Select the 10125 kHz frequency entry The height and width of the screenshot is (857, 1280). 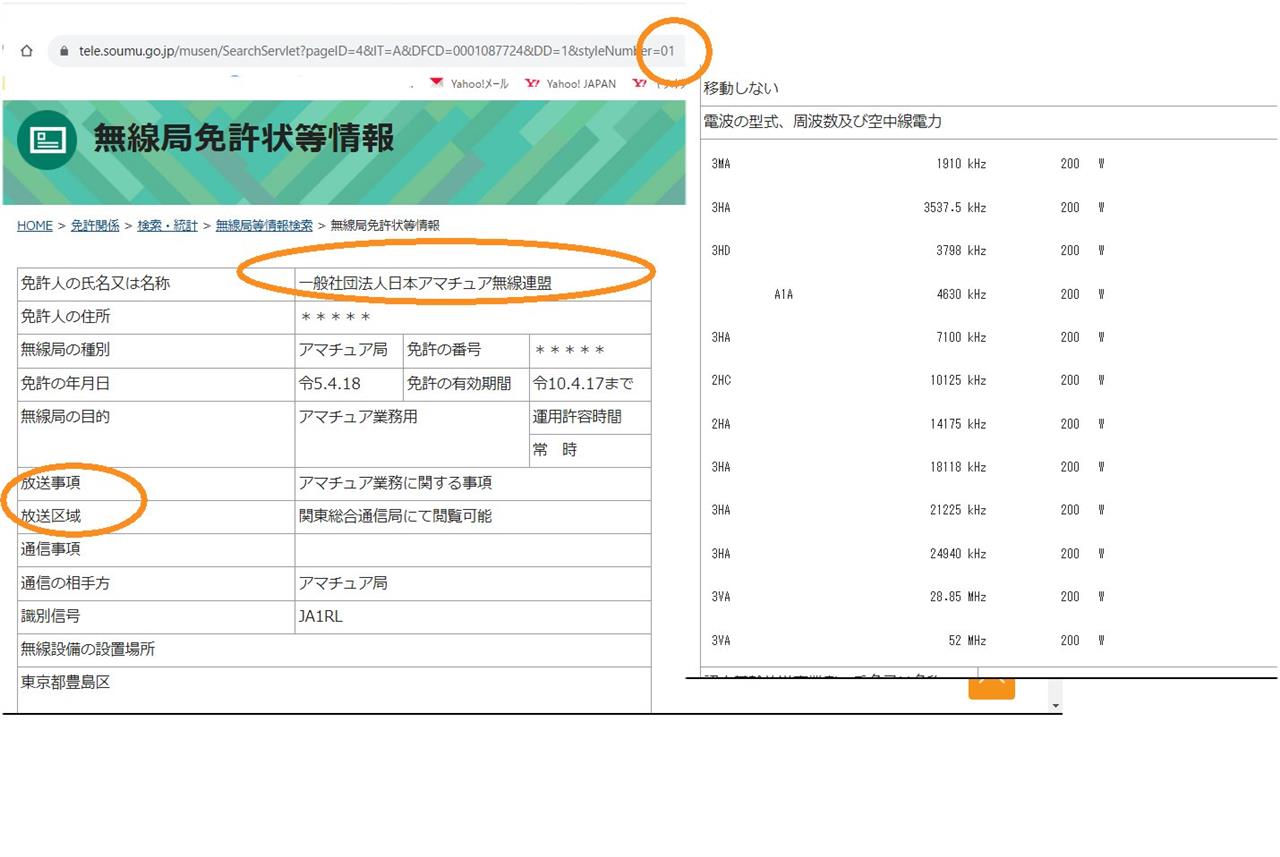pos(958,381)
